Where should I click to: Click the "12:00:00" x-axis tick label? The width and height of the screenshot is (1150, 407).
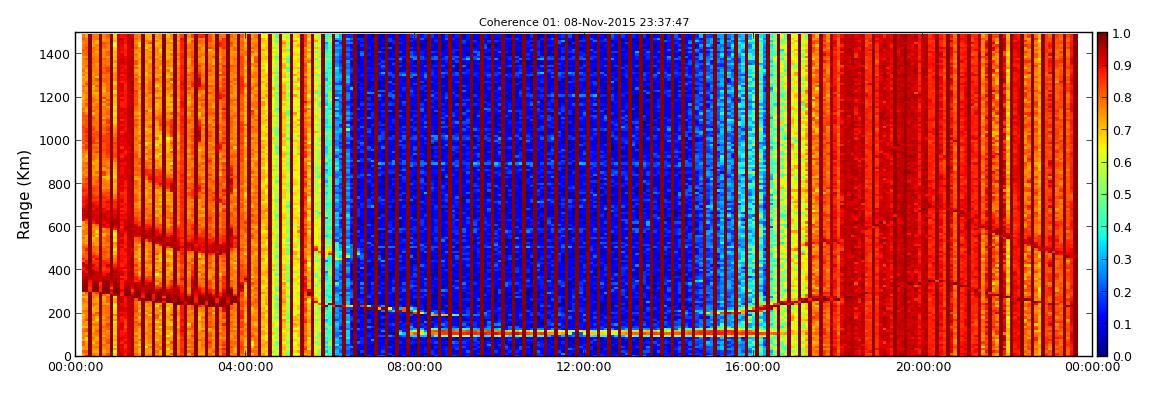[x=586, y=367]
